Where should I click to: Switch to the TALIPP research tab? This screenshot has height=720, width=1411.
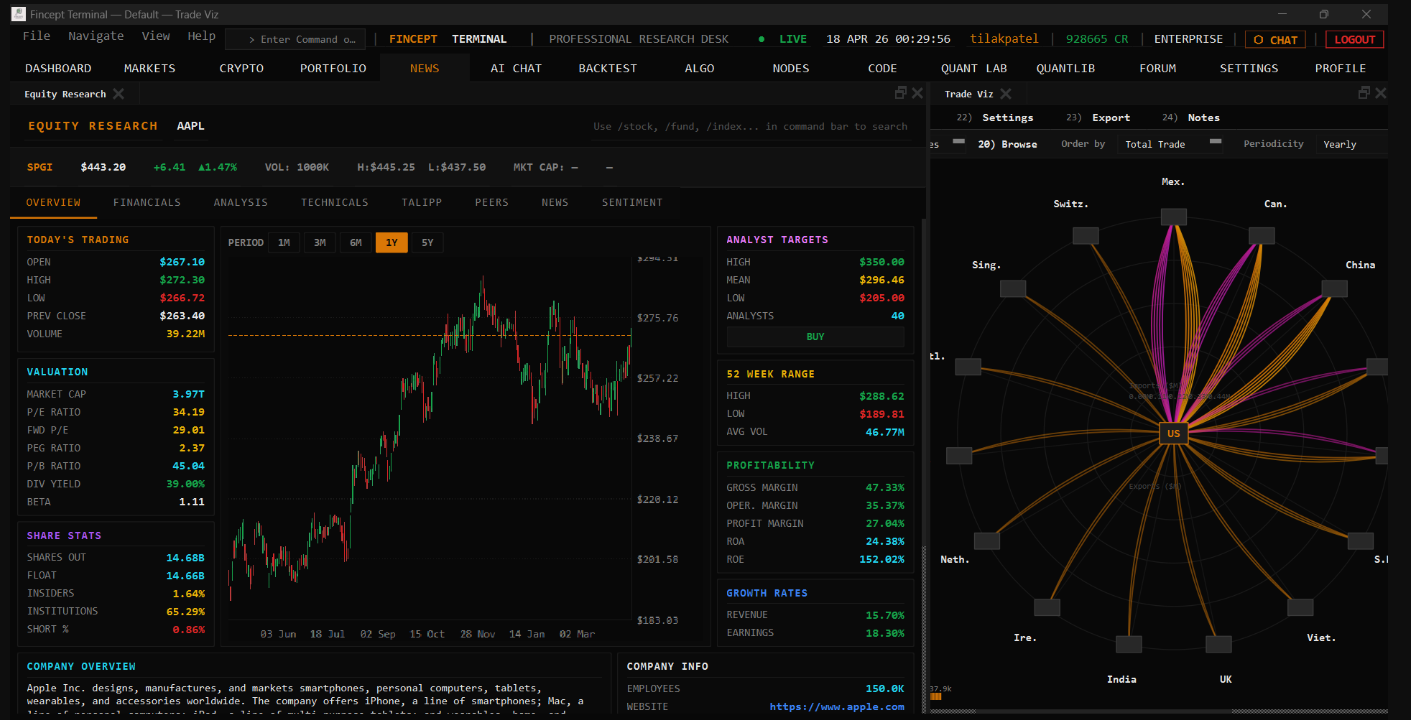pyautogui.click(x=422, y=202)
